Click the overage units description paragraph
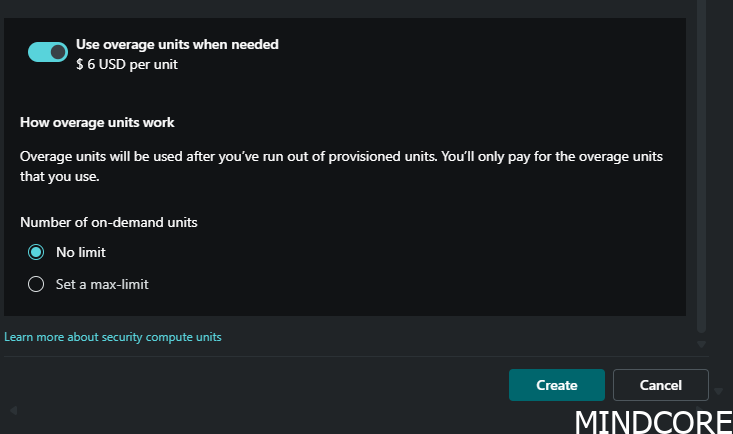733x434 pixels. coord(341,166)
